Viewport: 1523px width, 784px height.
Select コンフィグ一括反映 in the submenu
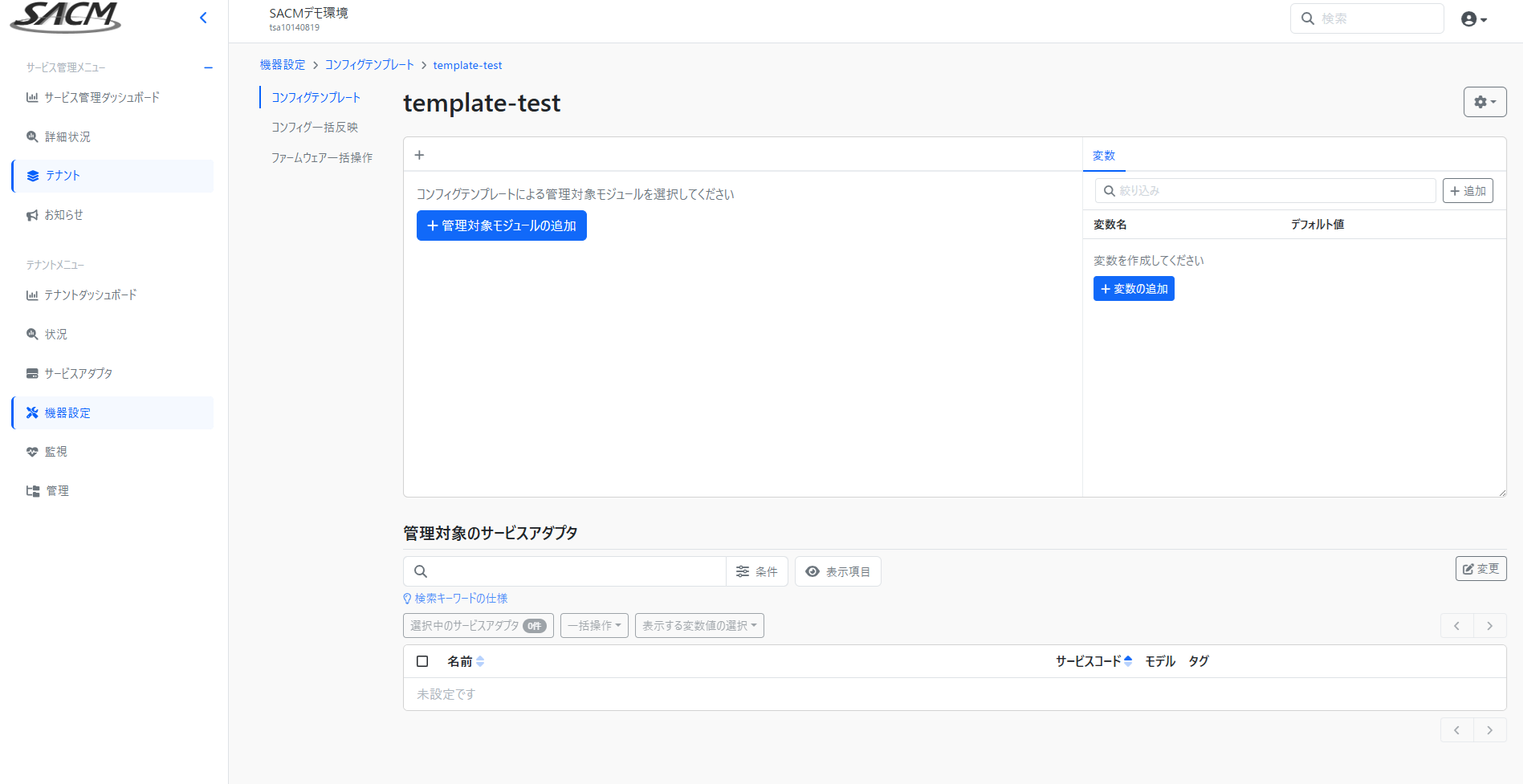click(315, 128)
